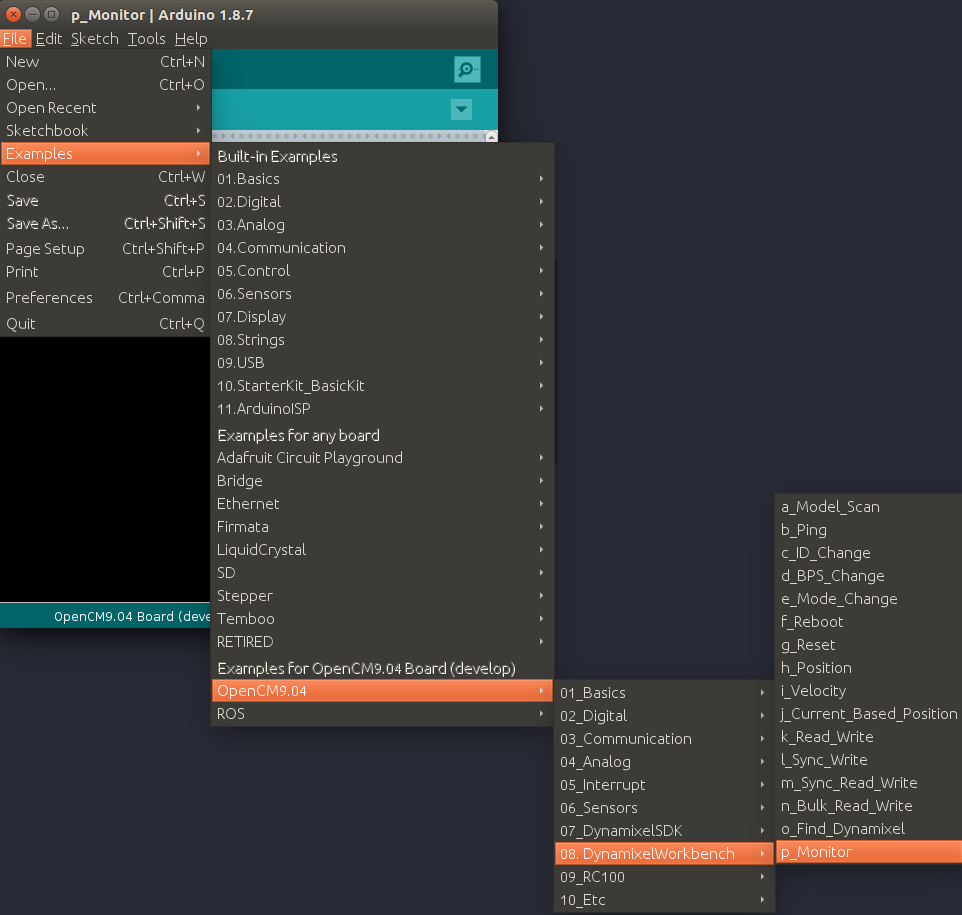Open Adafruit Circuit Playground examples
This screenshot has width=962, height=915.
[x=382, y=458]
